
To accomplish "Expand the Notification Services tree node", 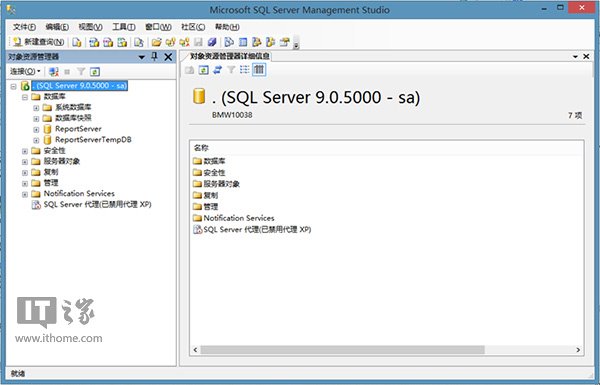I will tap(25, 194).
